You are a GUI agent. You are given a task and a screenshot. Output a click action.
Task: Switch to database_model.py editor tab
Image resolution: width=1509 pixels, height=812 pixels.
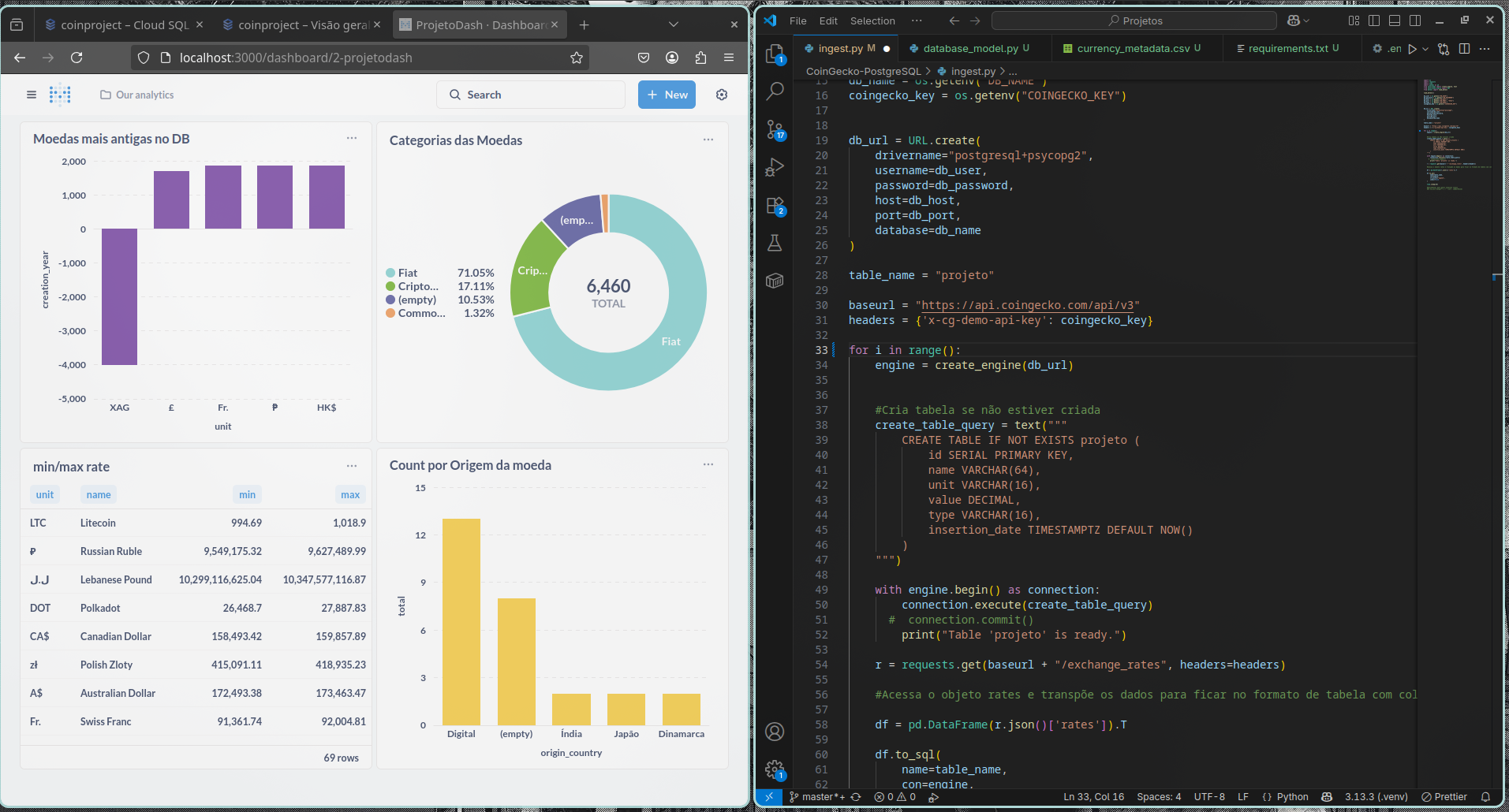point(969,48)
